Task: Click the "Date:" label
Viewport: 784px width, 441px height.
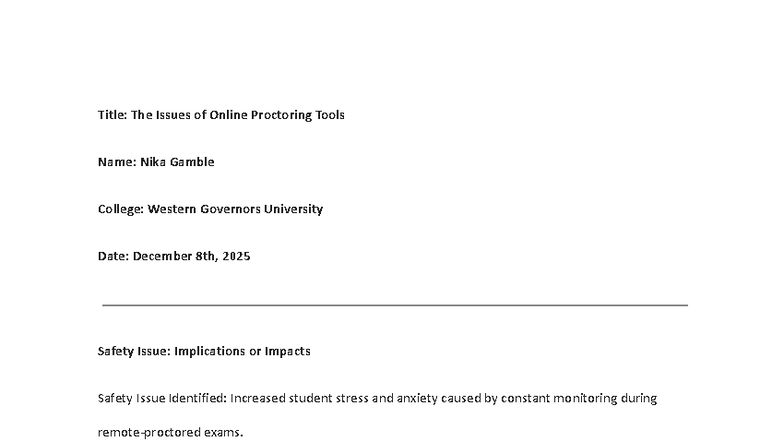Action: click(114, 256)
